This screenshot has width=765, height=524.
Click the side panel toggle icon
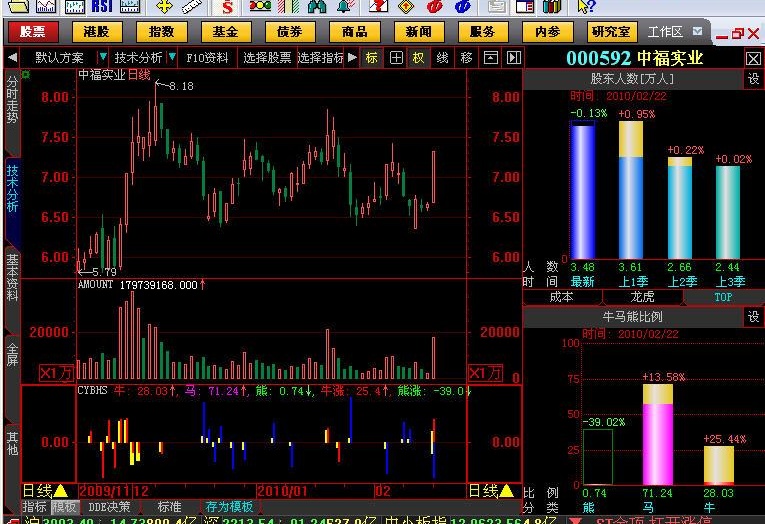tap(514, 58)
